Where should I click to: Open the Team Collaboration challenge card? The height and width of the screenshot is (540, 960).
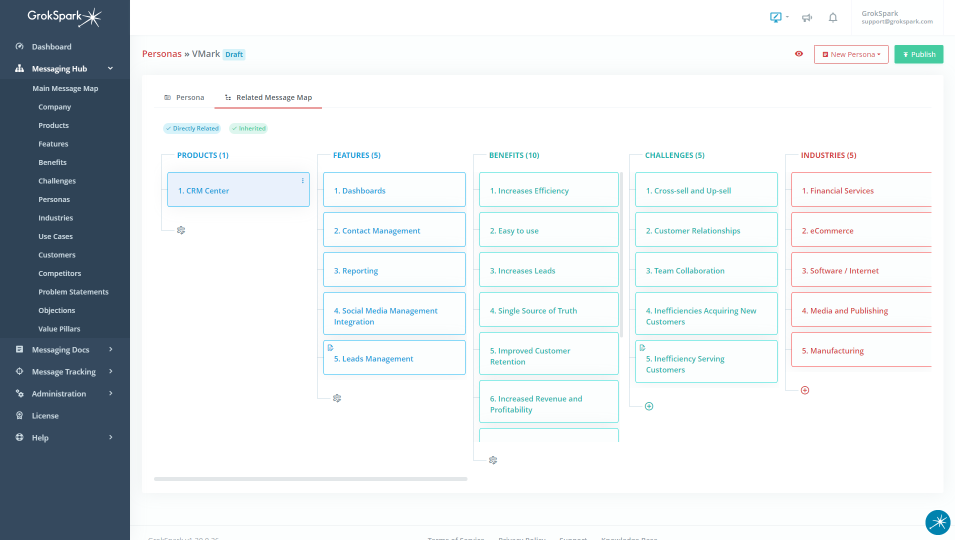point(706,270)
